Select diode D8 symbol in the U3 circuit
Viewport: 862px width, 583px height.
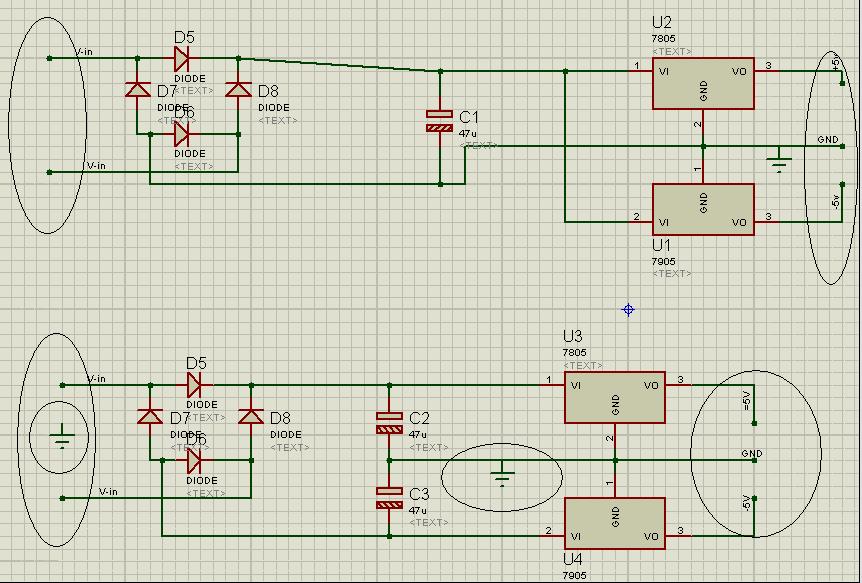[251, 416]
